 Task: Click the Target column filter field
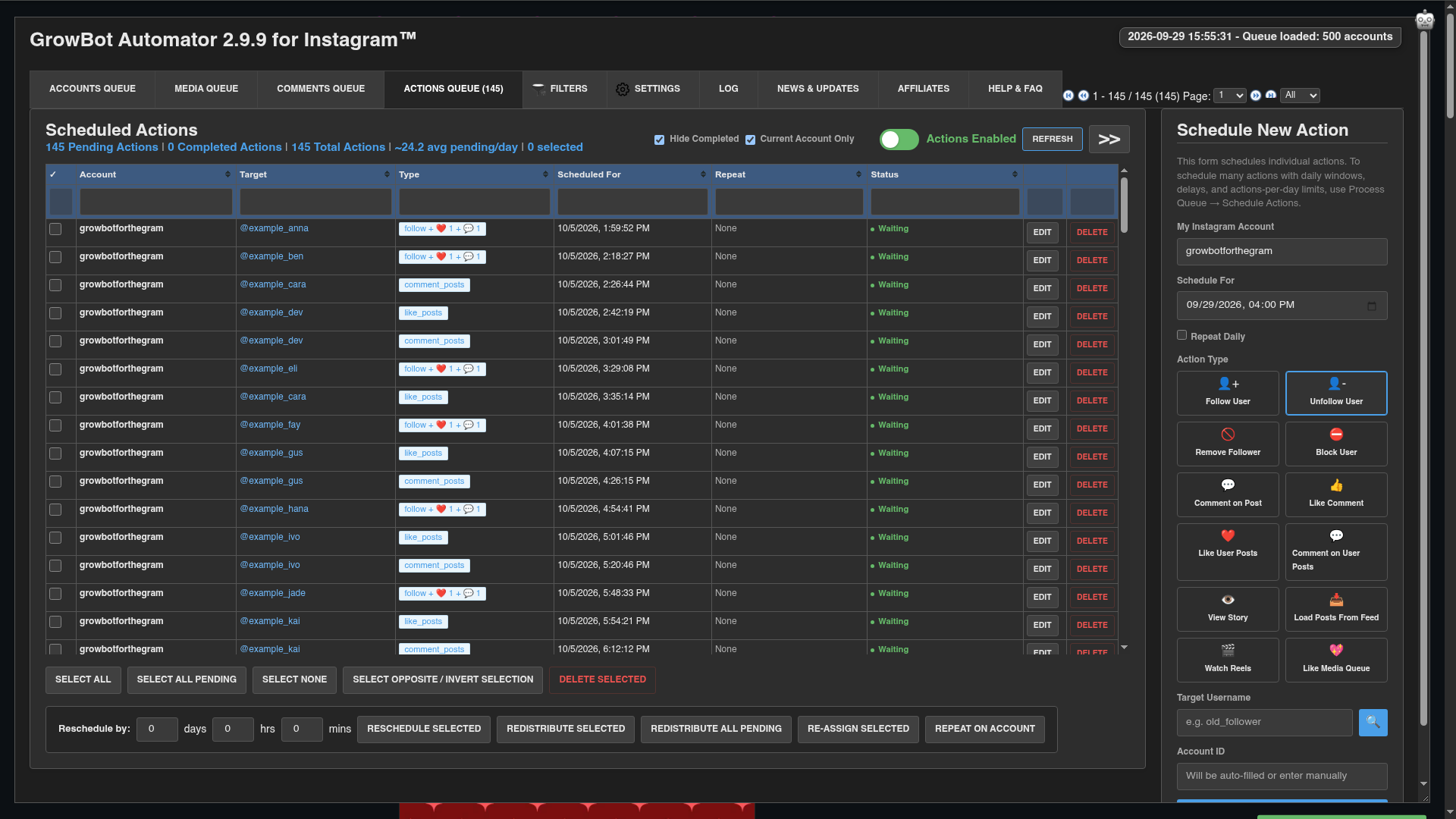tap(315, 202)
